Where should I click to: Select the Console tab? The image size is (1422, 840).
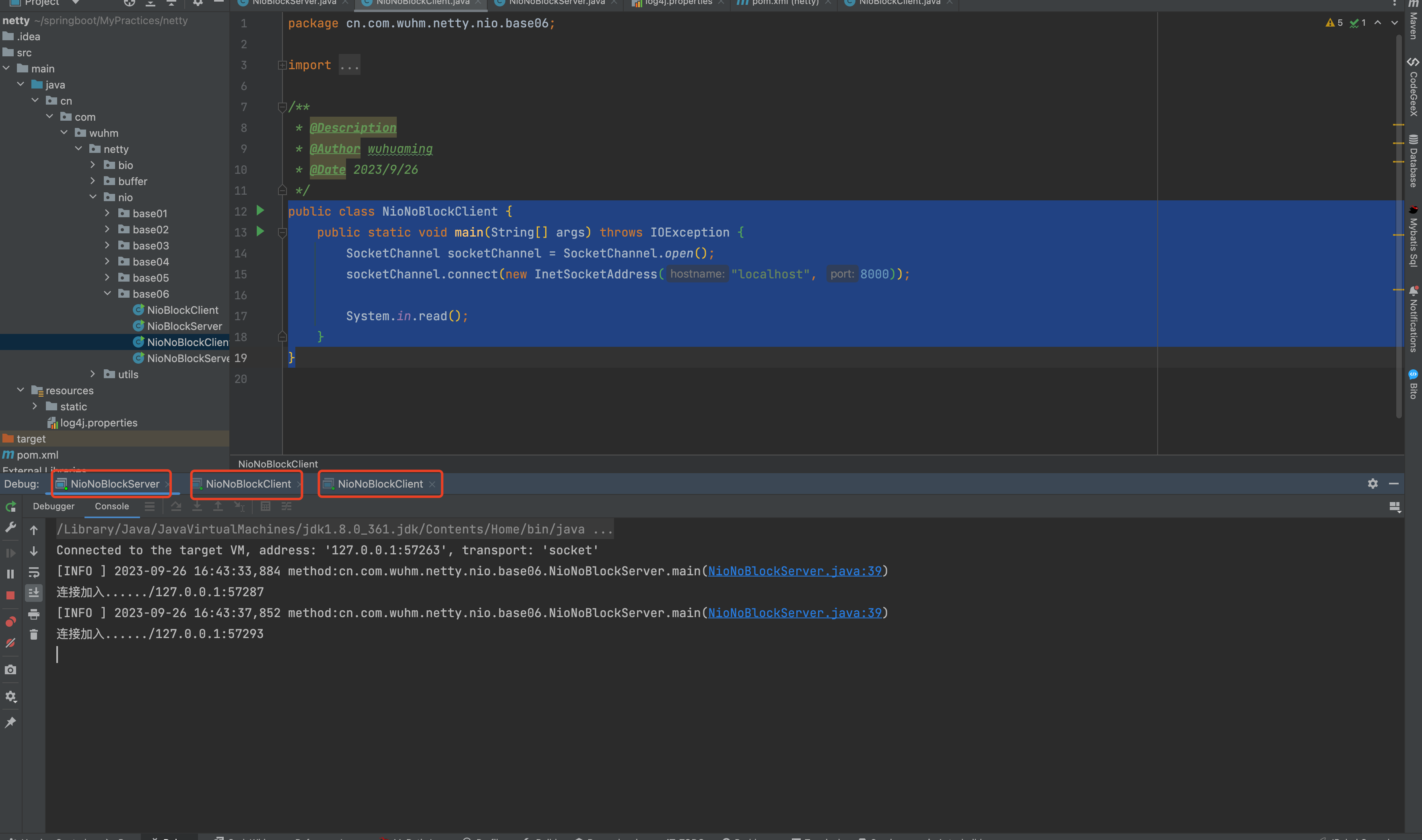coord(112,506)
